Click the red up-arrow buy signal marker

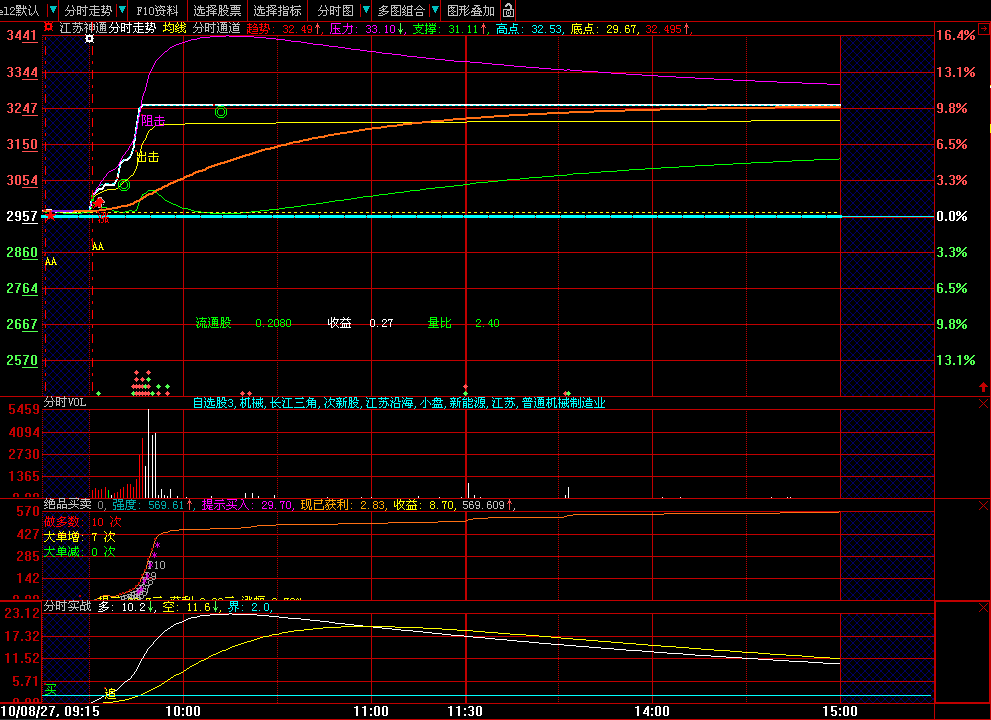99,203
